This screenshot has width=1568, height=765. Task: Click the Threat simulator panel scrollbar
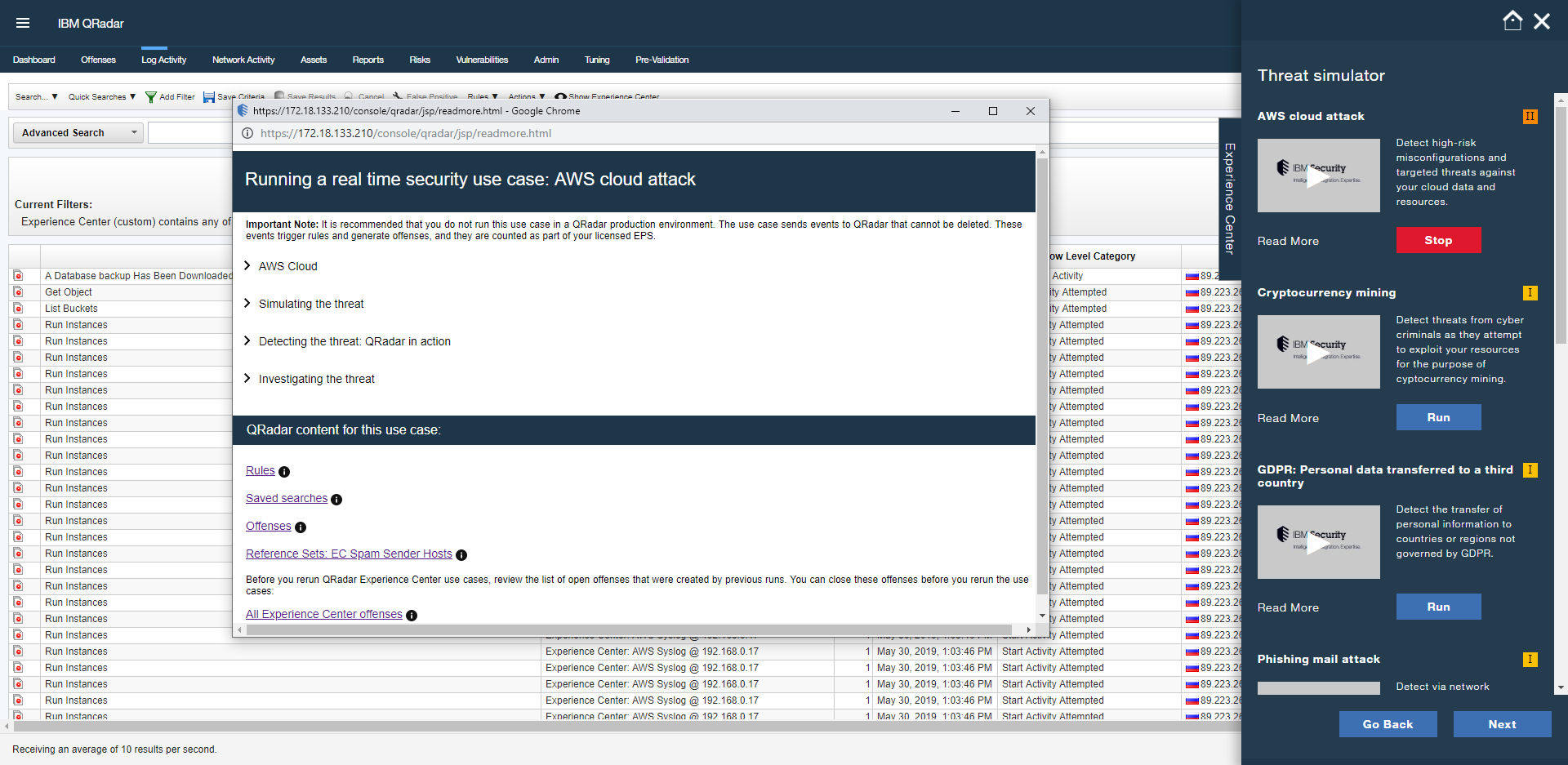pos(1560,220)
